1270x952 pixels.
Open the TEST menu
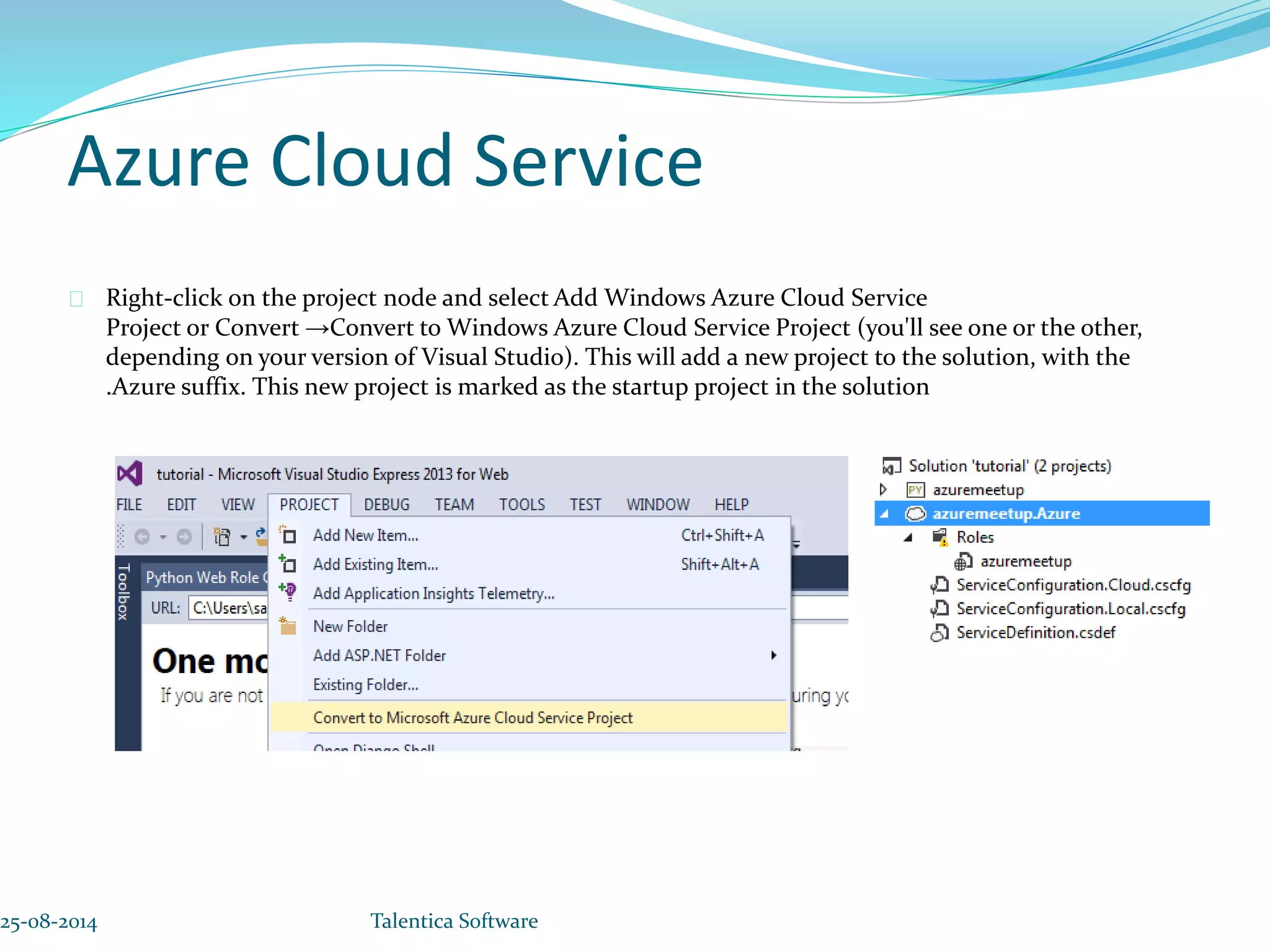tap(585, 505)
